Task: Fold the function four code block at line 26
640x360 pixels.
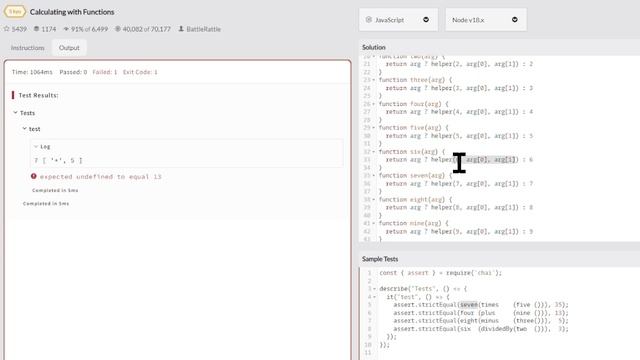Action: pyautogui.click(x=373, y=104)
